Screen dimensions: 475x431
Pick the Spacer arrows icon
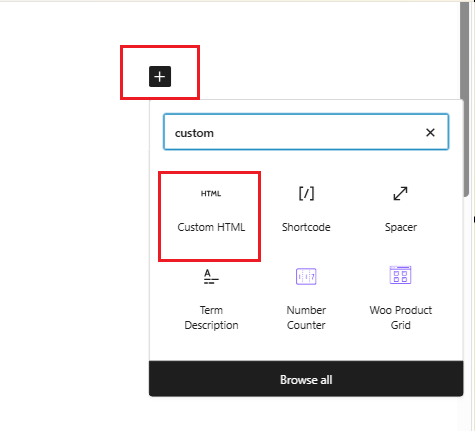point(400,193)
